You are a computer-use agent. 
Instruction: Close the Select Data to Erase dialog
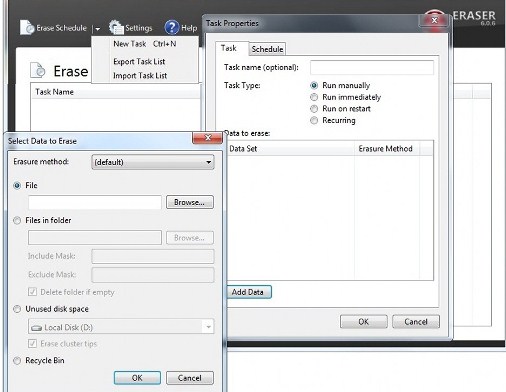(207, 138)
